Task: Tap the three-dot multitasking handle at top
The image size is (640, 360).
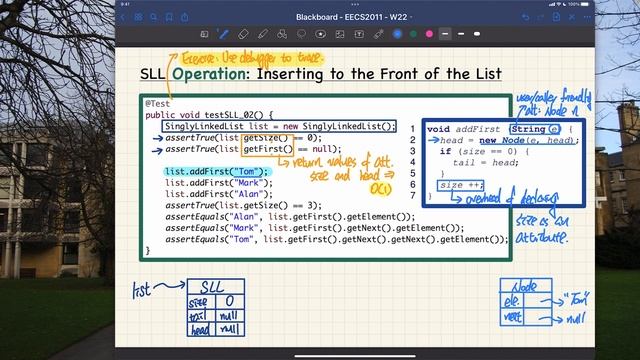Action: [x=355, y=4]
